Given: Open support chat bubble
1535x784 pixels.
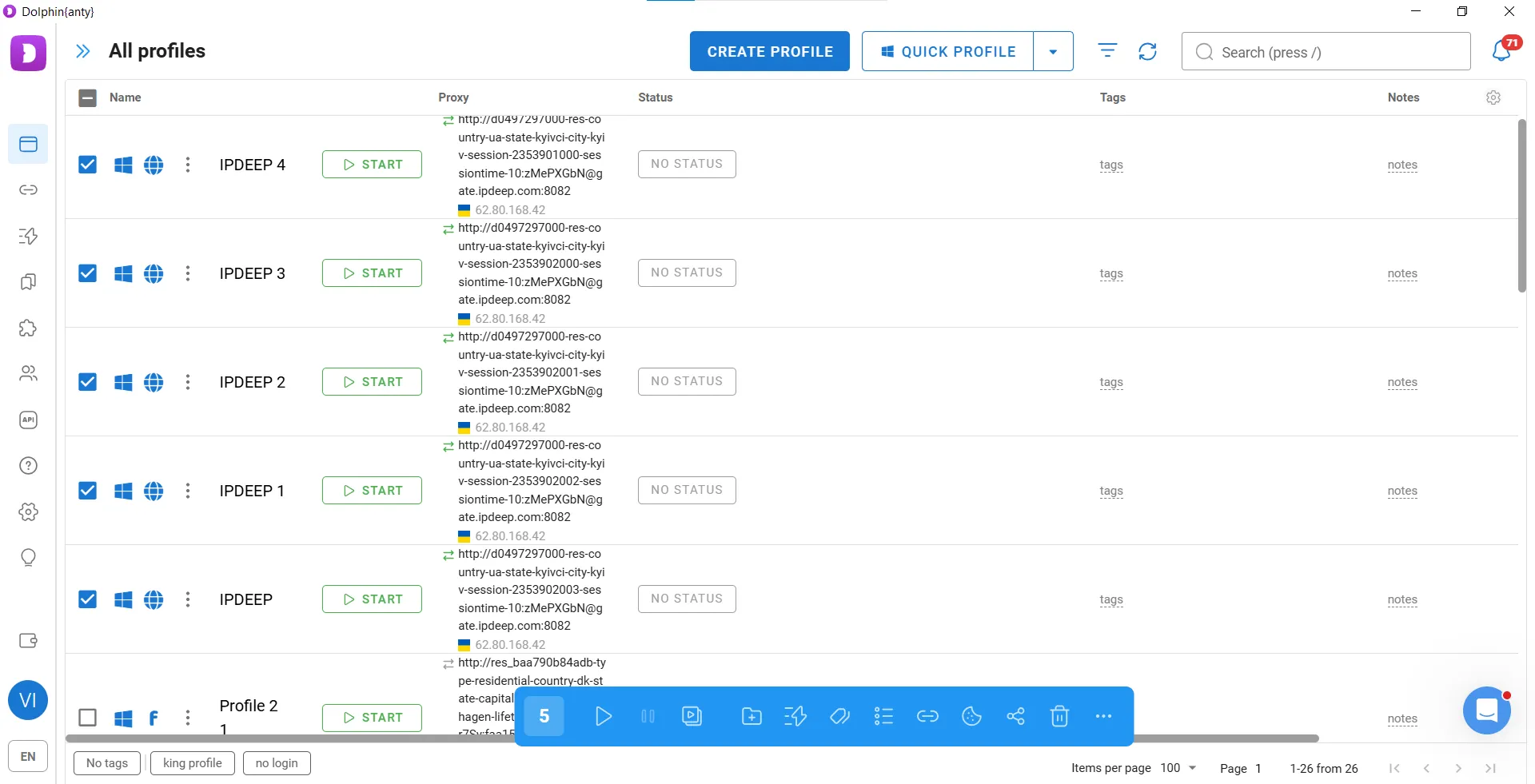Looking at the screenshot, I should (1486, 710).
